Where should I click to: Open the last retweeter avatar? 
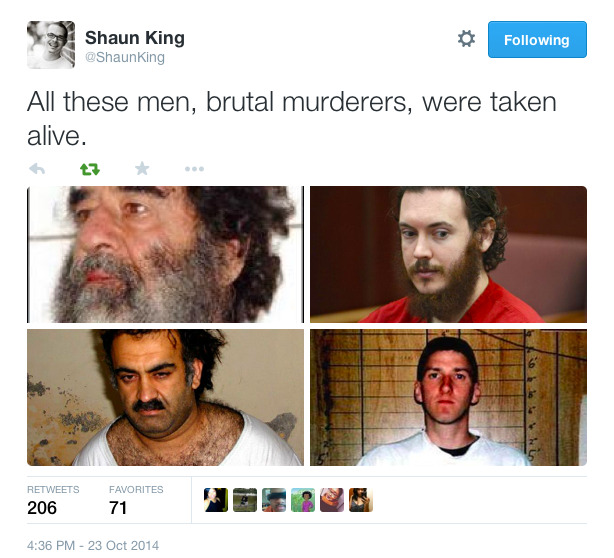361,500
